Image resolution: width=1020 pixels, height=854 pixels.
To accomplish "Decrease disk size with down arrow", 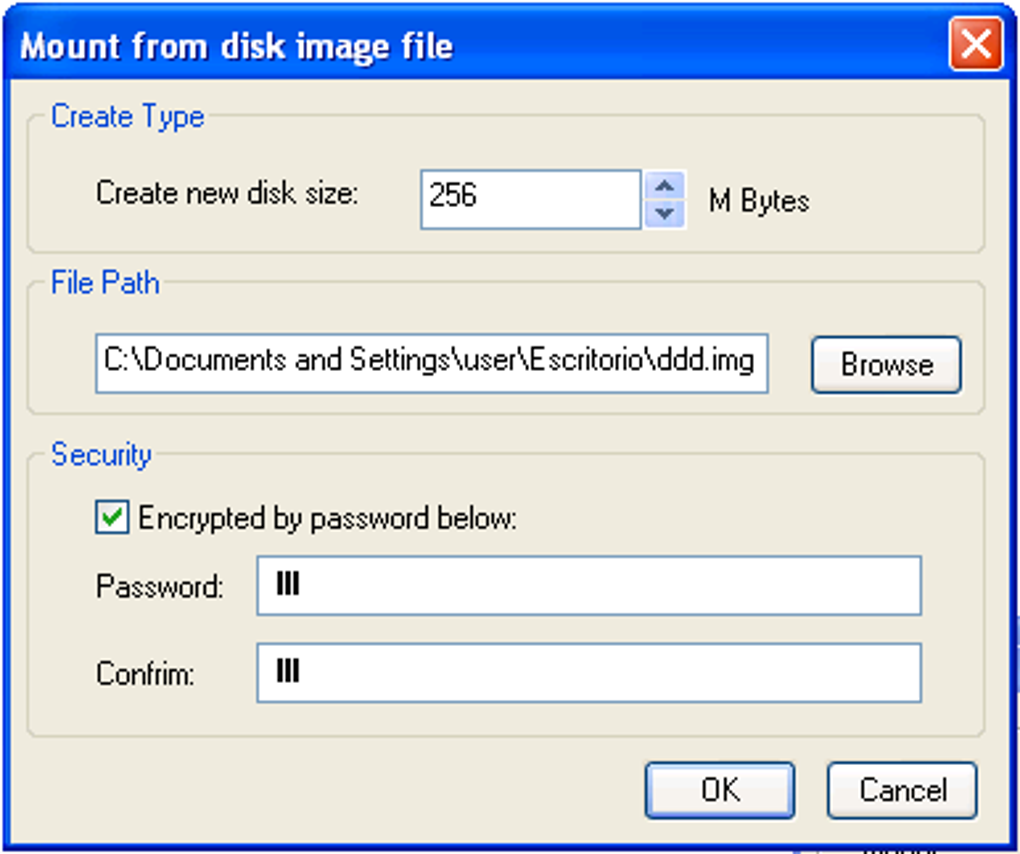I will (x=665, y=213).
